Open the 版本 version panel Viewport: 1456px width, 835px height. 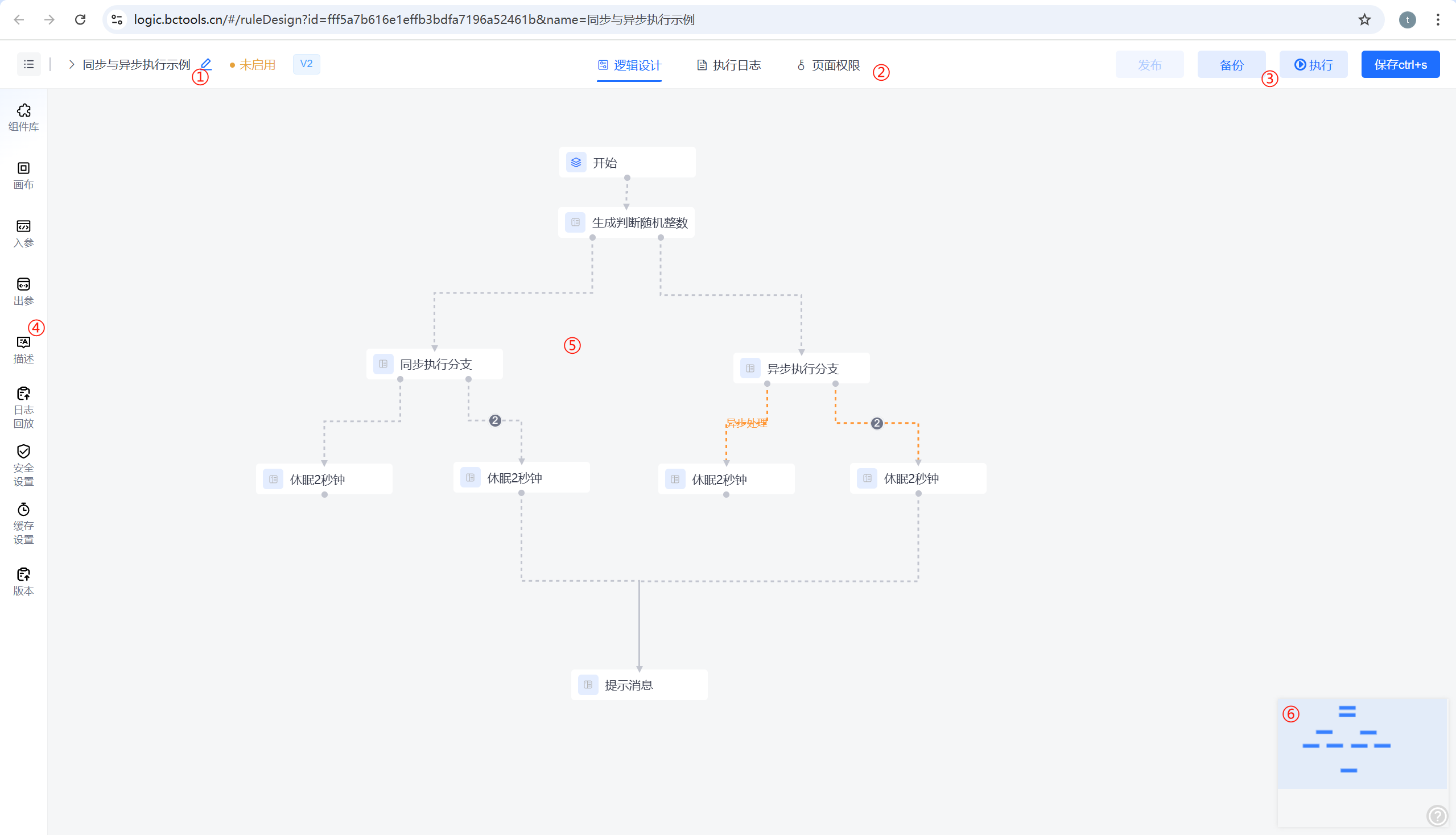(x=23, y=581)
